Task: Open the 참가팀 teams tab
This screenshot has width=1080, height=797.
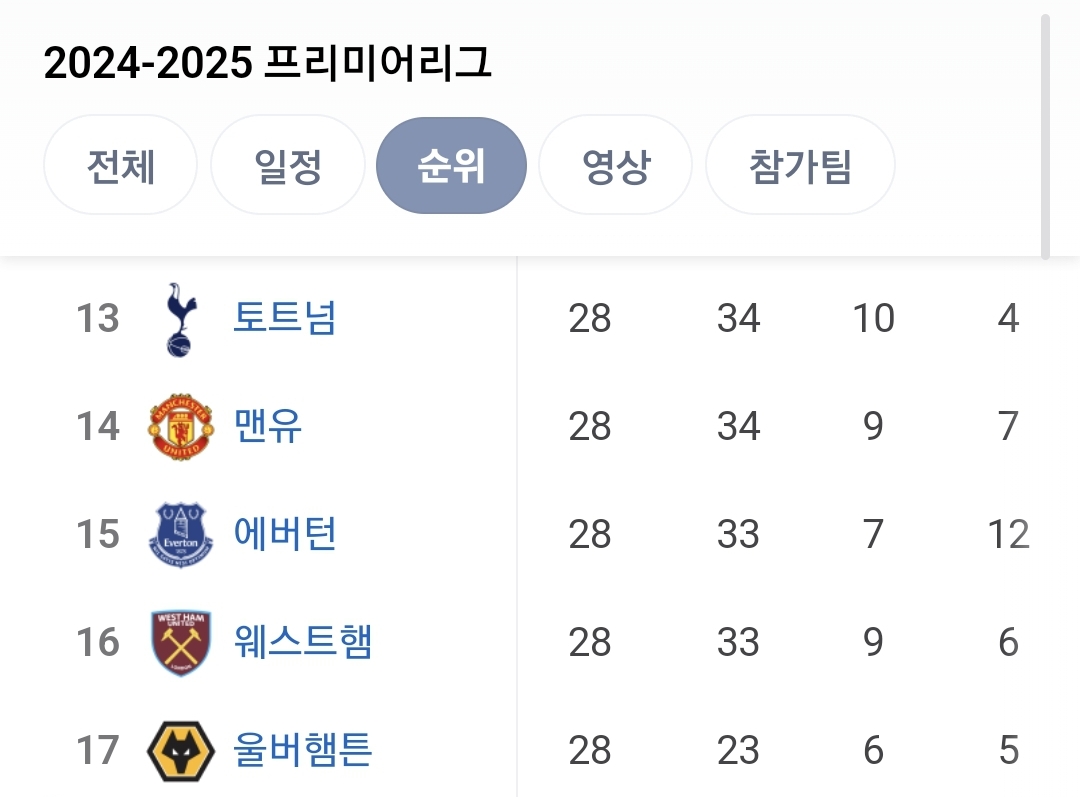Action: tap(800, 165)
